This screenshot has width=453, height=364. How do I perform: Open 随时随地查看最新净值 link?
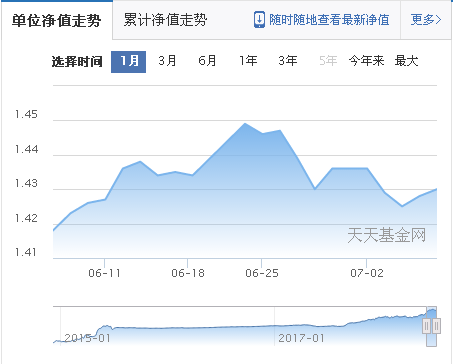tap(329, 20)
